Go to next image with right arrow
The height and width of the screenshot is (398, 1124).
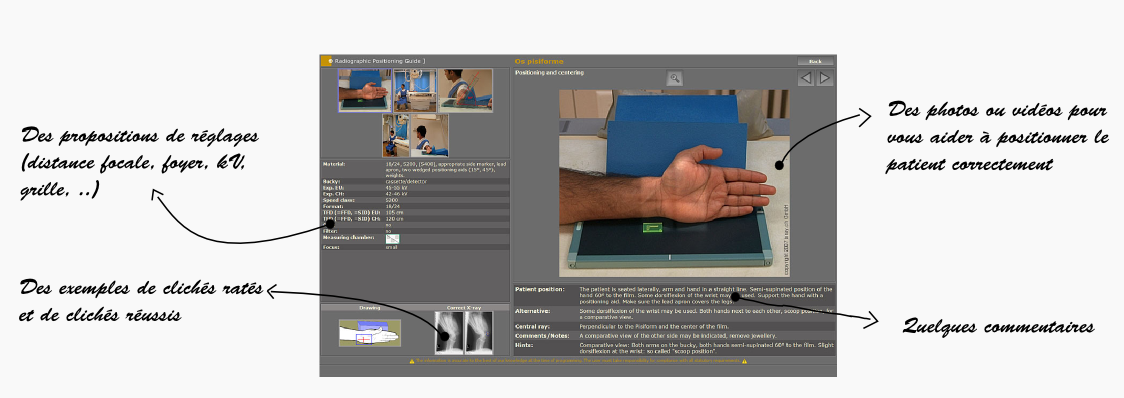(825, 78)
